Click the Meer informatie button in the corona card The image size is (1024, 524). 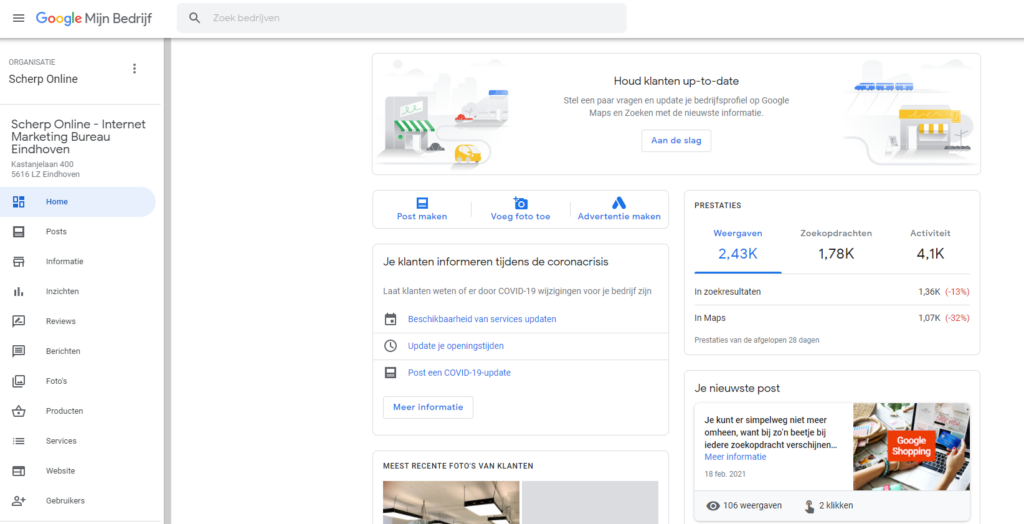[428, 407]
